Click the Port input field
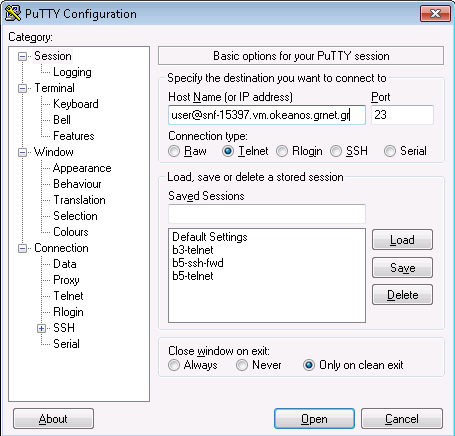 click(402, 115)
